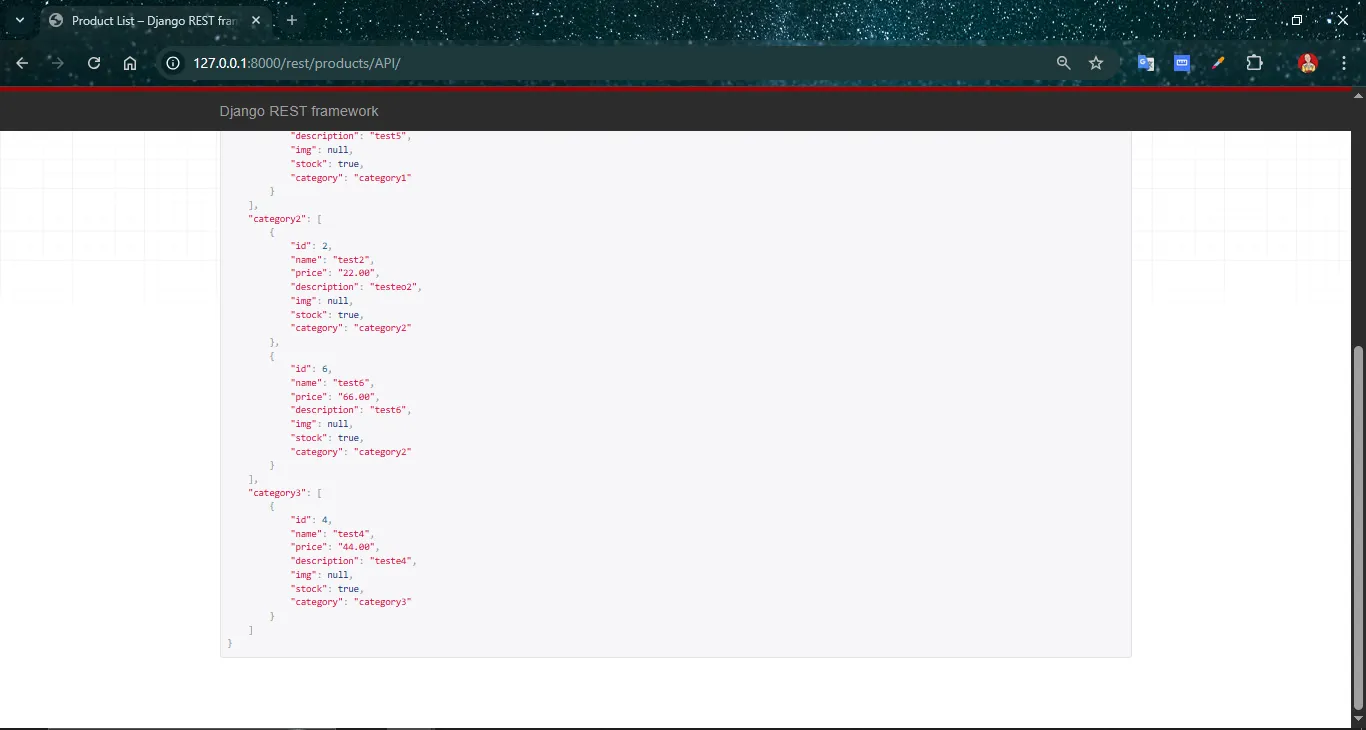
Task: Open the Extensions puzzle piece menu
Action: [1254, 63]
